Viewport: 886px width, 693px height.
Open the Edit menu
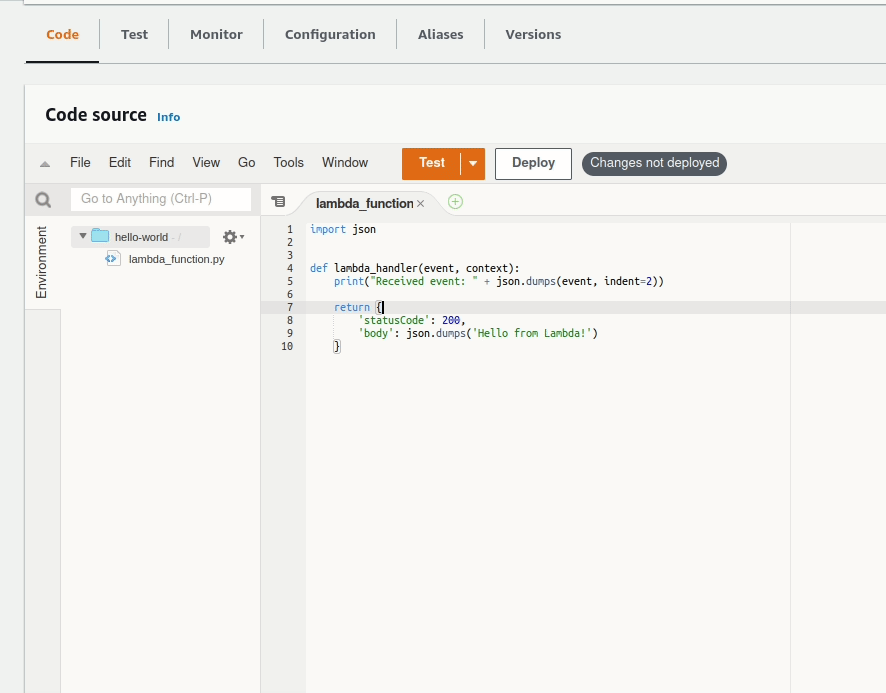point(120,163)
